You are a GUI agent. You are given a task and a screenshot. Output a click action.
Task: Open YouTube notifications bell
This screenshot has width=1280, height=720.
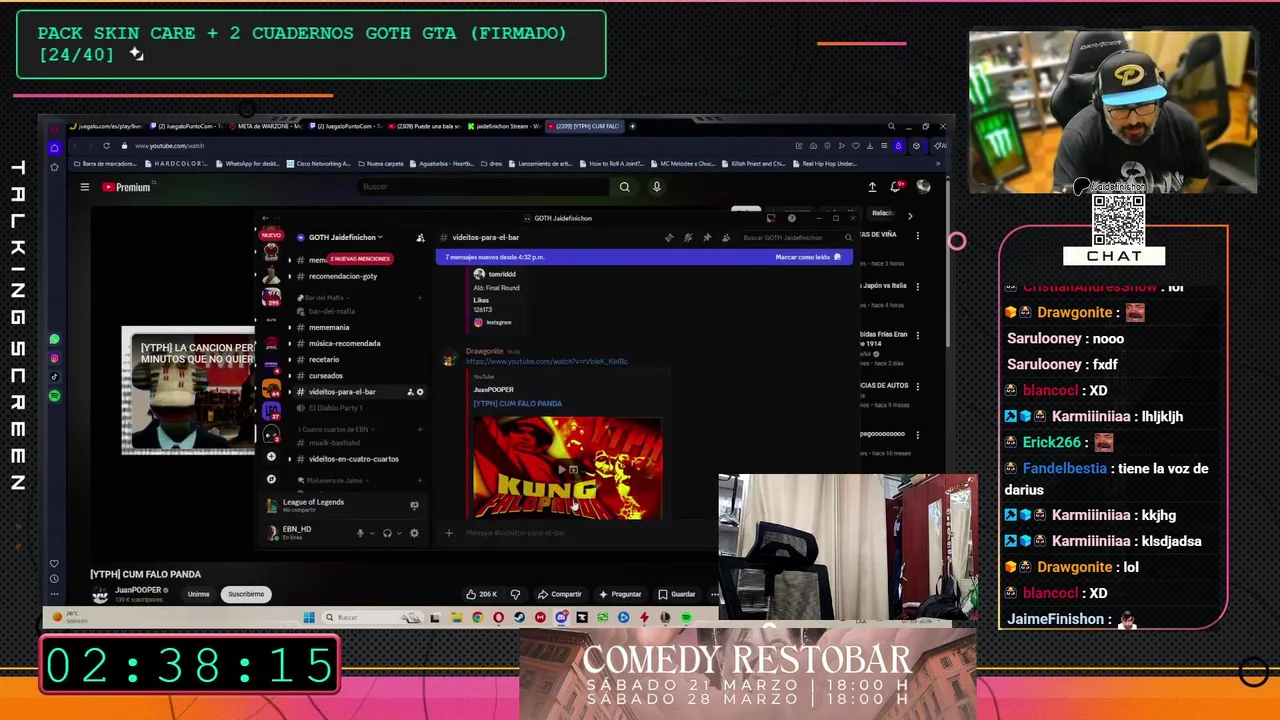897,186
